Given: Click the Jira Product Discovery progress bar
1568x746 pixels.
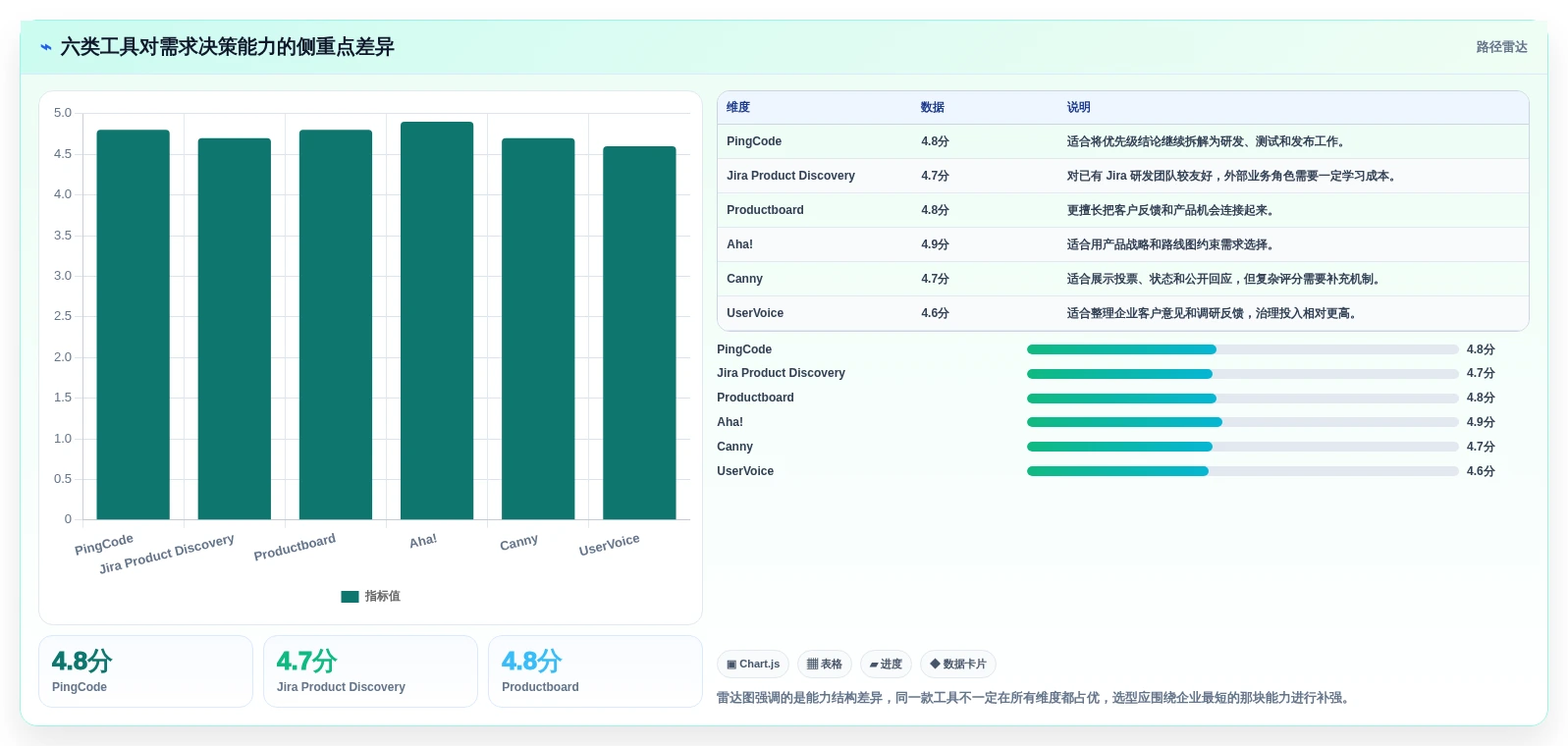Looking at the screenshot, I should (1242, 374).
